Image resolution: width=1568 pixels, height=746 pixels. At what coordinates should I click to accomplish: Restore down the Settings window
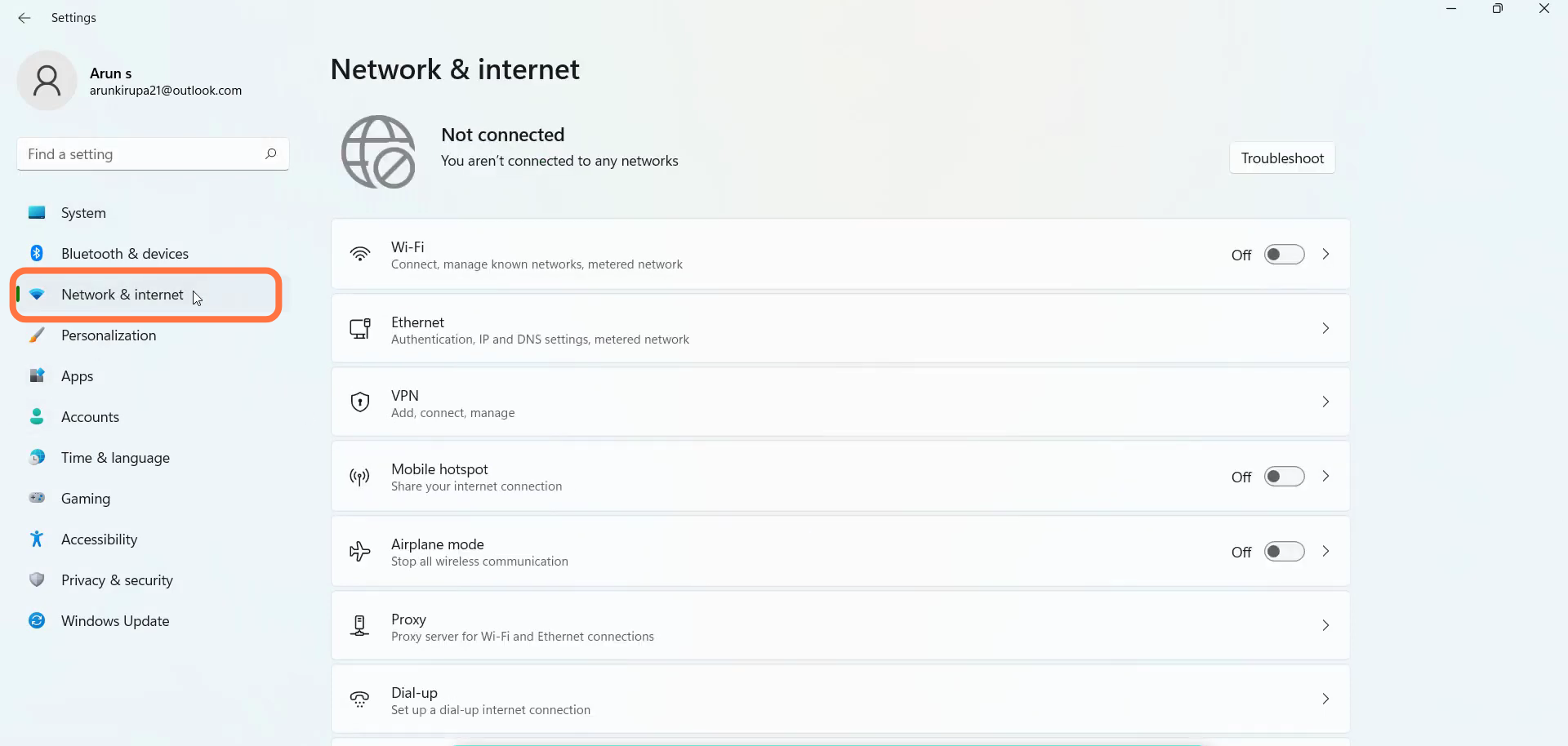pos(1498,9)
